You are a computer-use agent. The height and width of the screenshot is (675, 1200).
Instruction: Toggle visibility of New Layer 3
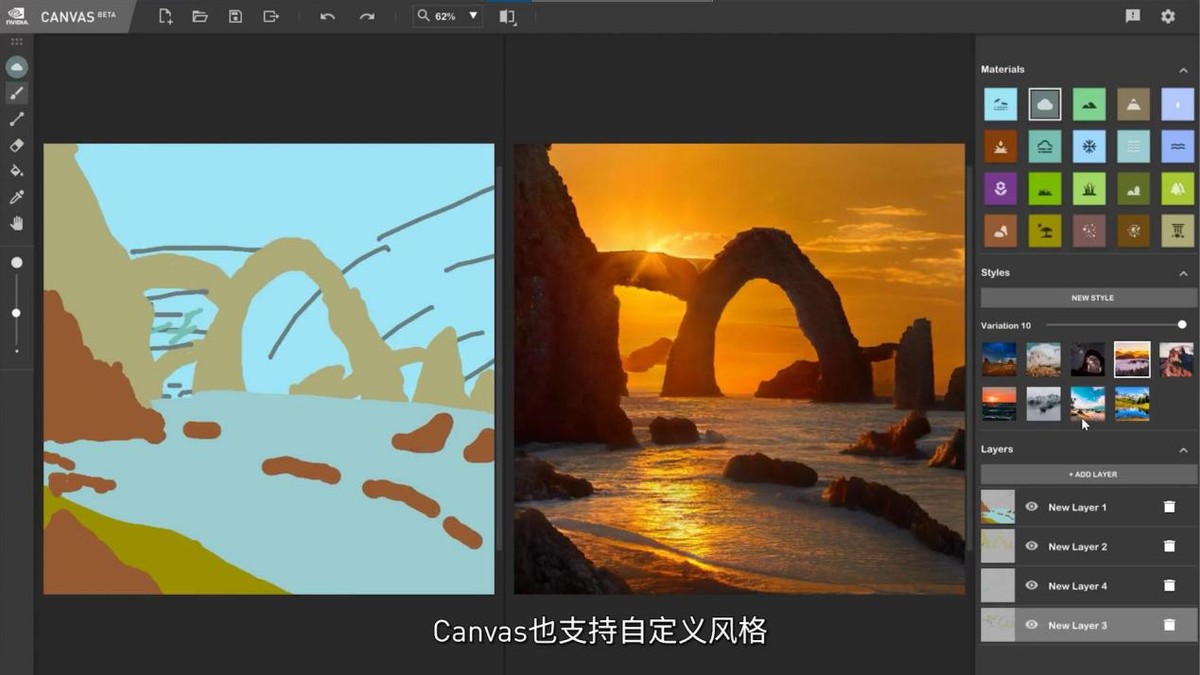pyautogui.click(x=1031, y=625)
